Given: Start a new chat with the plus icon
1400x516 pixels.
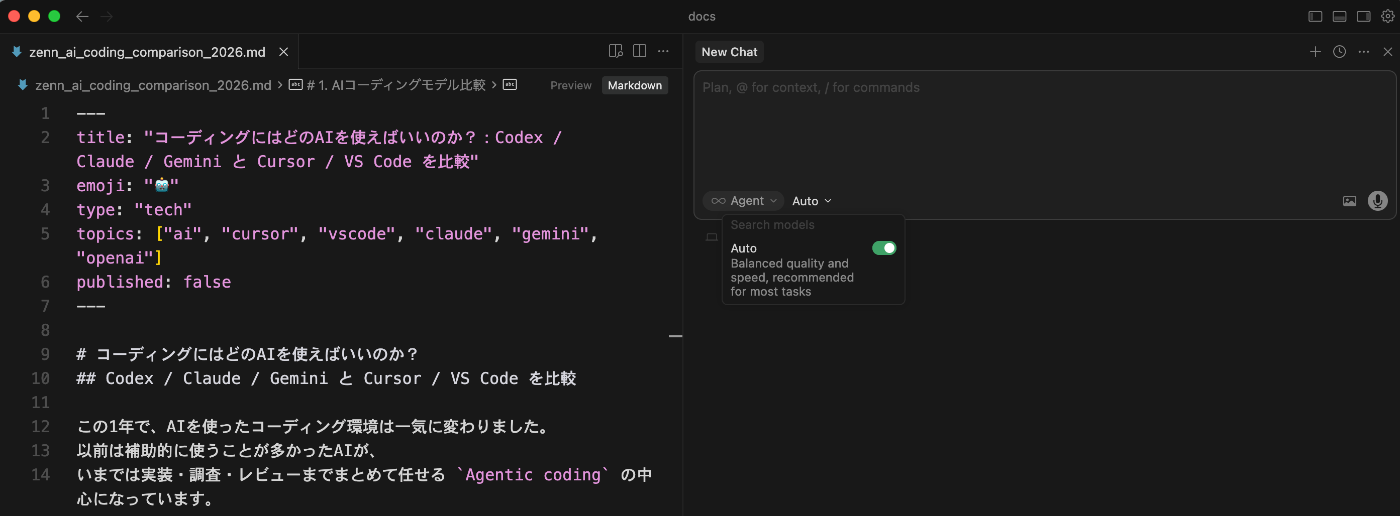Looking at the screenshot, I should [x=1315, y=52].
